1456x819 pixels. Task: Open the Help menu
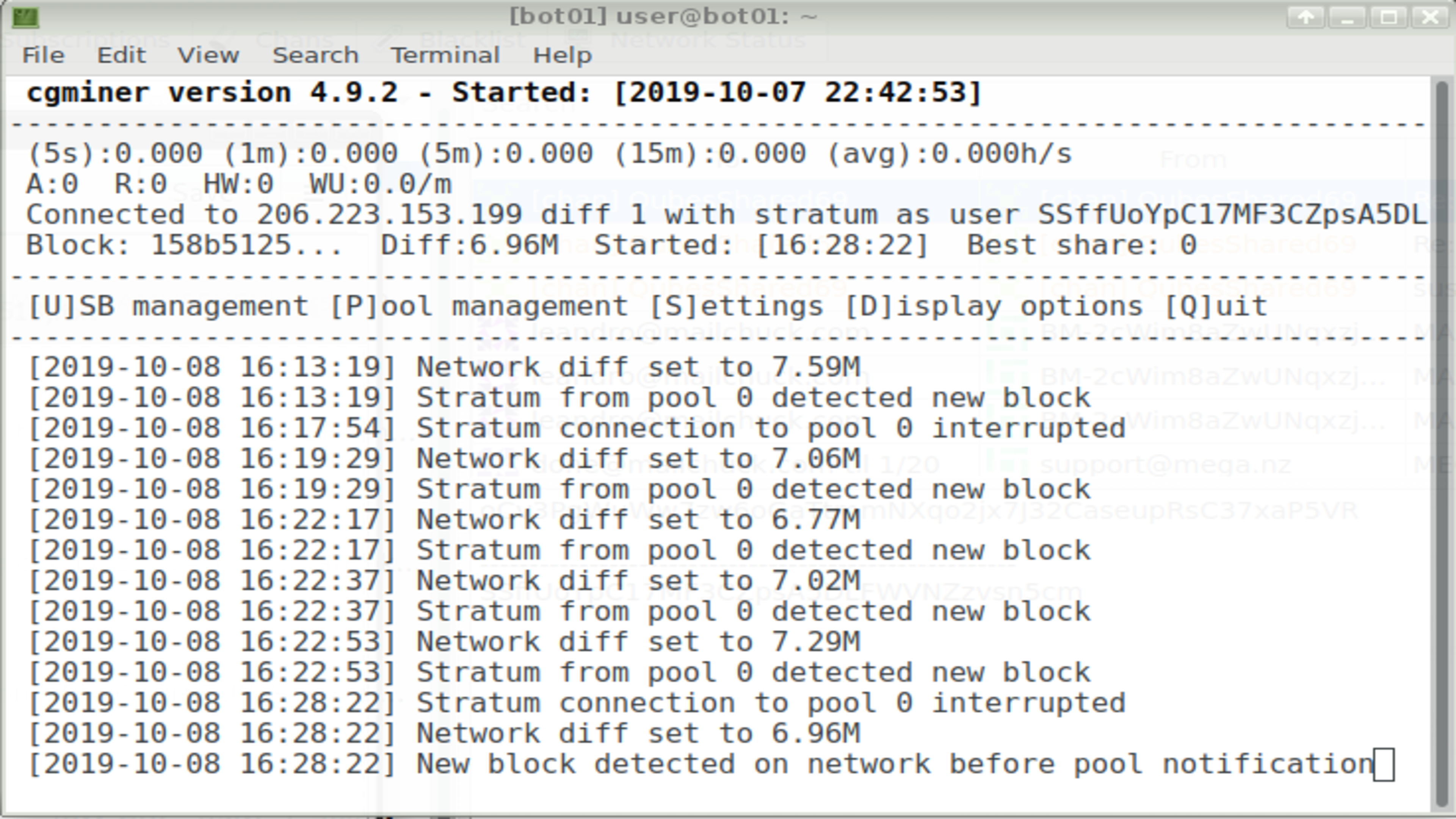[x=563, y=55]
